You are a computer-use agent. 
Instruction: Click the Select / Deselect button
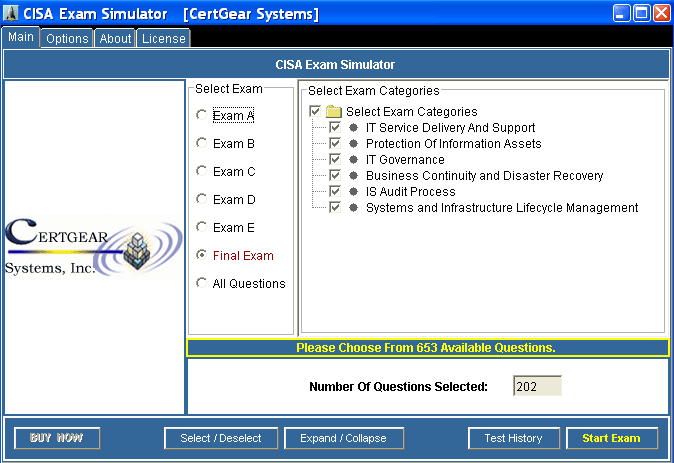[x=221, y=438]
